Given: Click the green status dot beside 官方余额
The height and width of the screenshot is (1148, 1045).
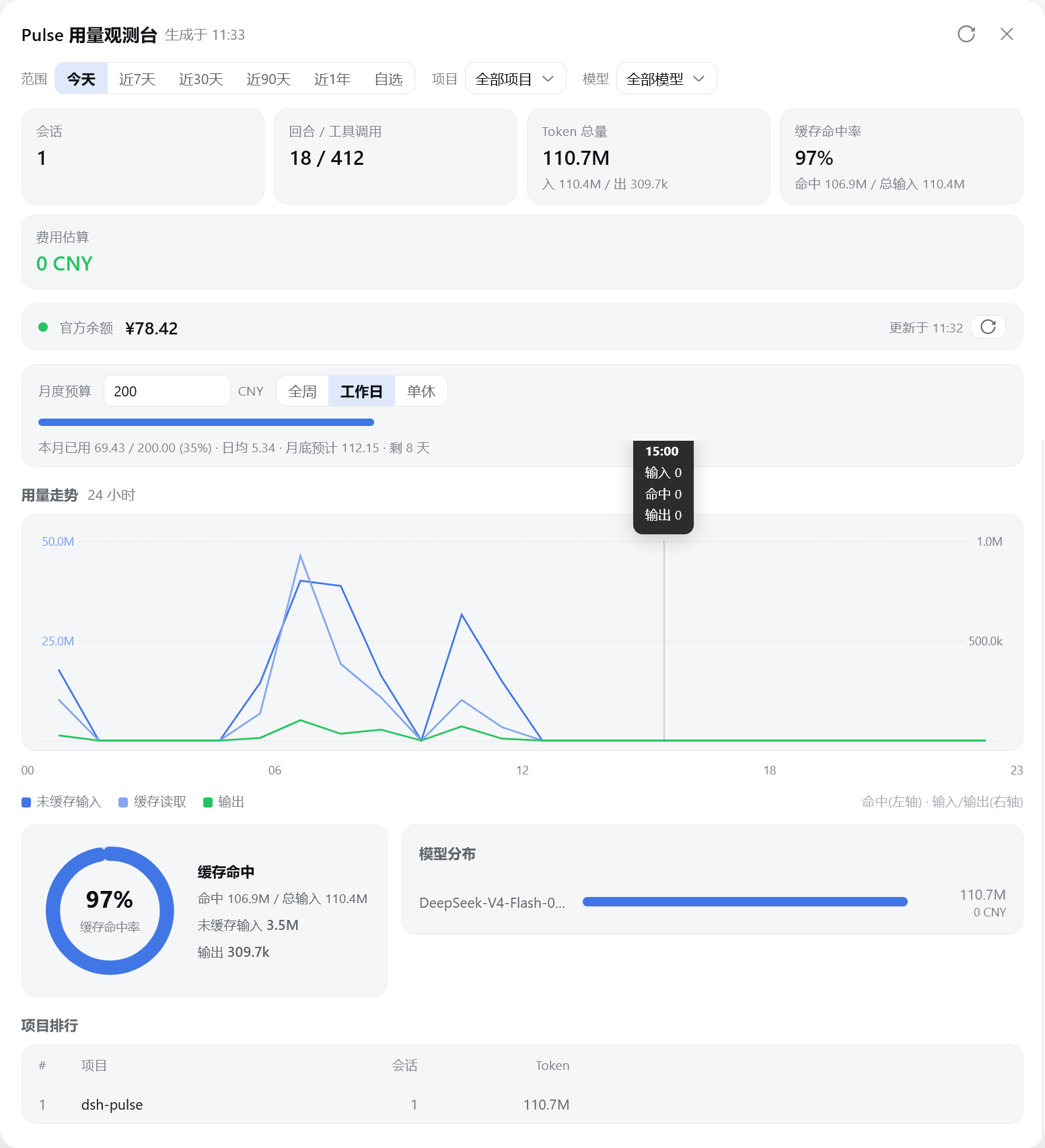Looking at the screenshot, I should pyautogui.click(x=43, y=327).
